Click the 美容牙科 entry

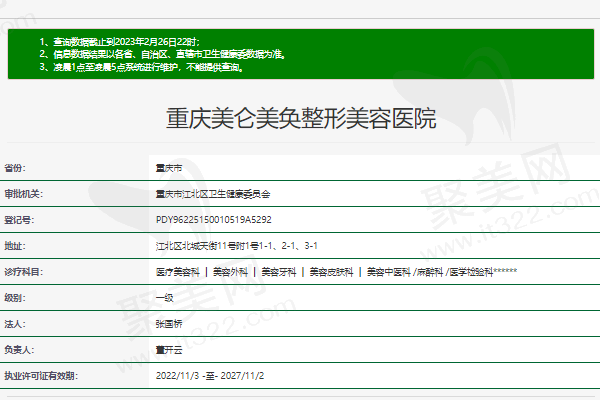coord(279,272)
